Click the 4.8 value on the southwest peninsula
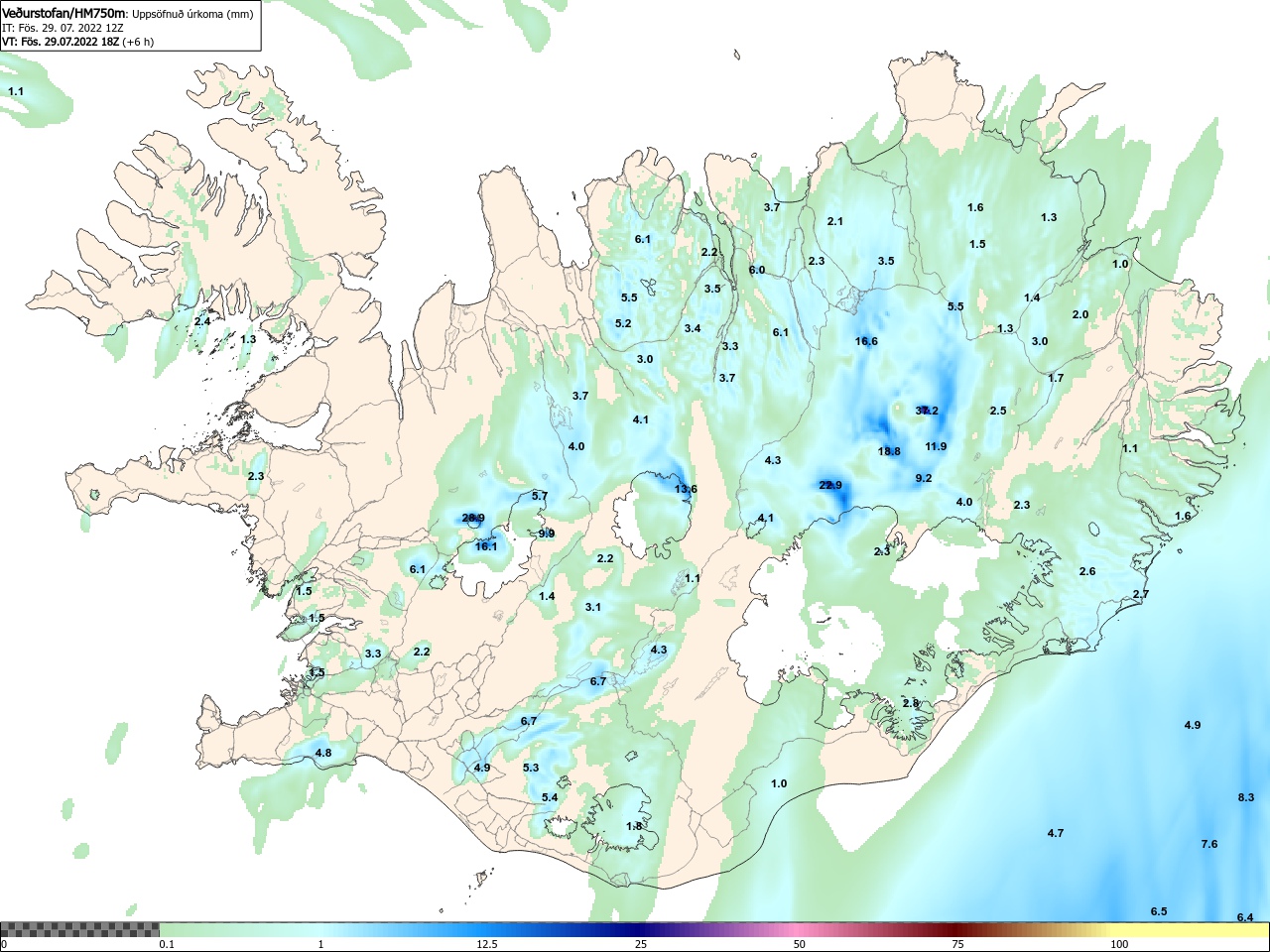 point(323,753)
